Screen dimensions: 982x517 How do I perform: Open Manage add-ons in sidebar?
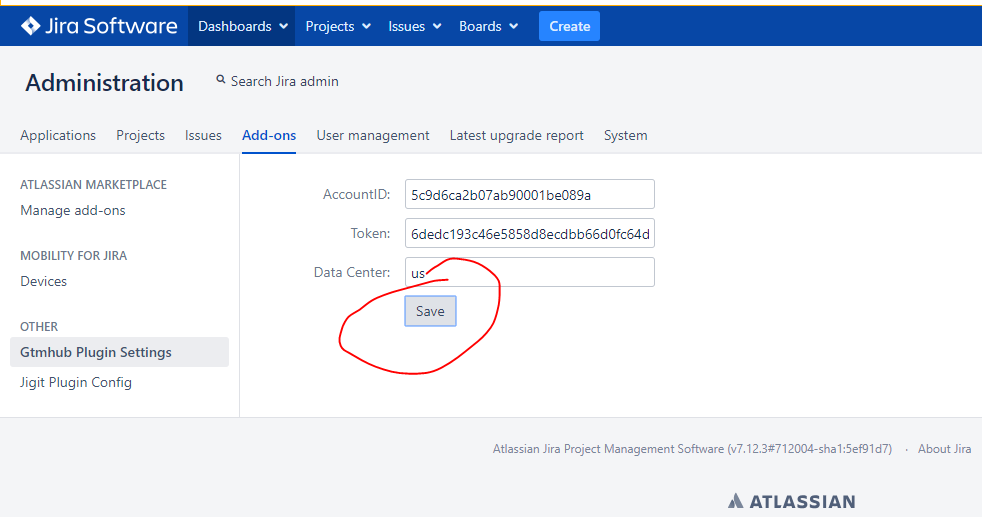(73, 210)
